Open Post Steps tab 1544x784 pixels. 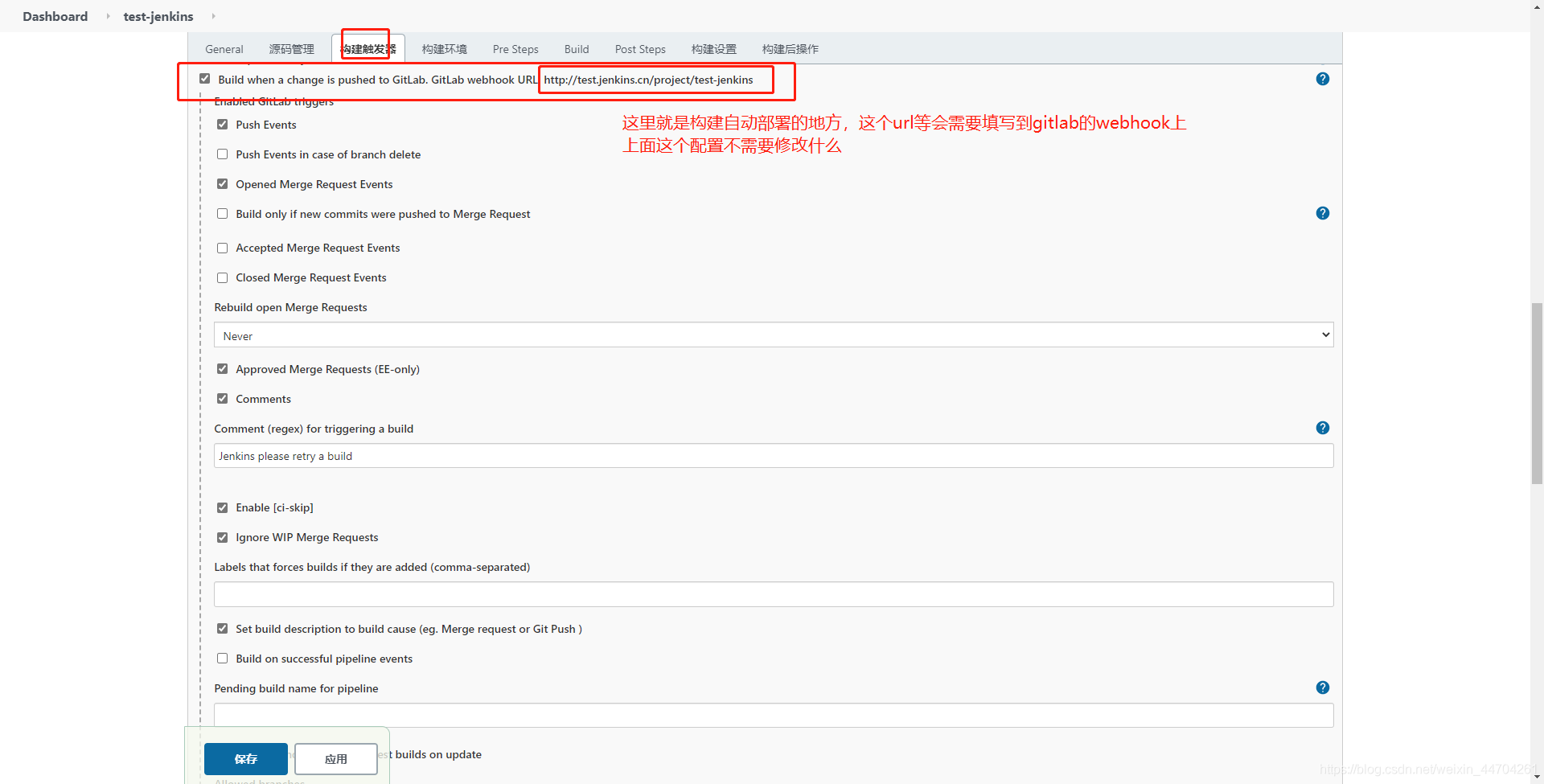tap(640, 49)
